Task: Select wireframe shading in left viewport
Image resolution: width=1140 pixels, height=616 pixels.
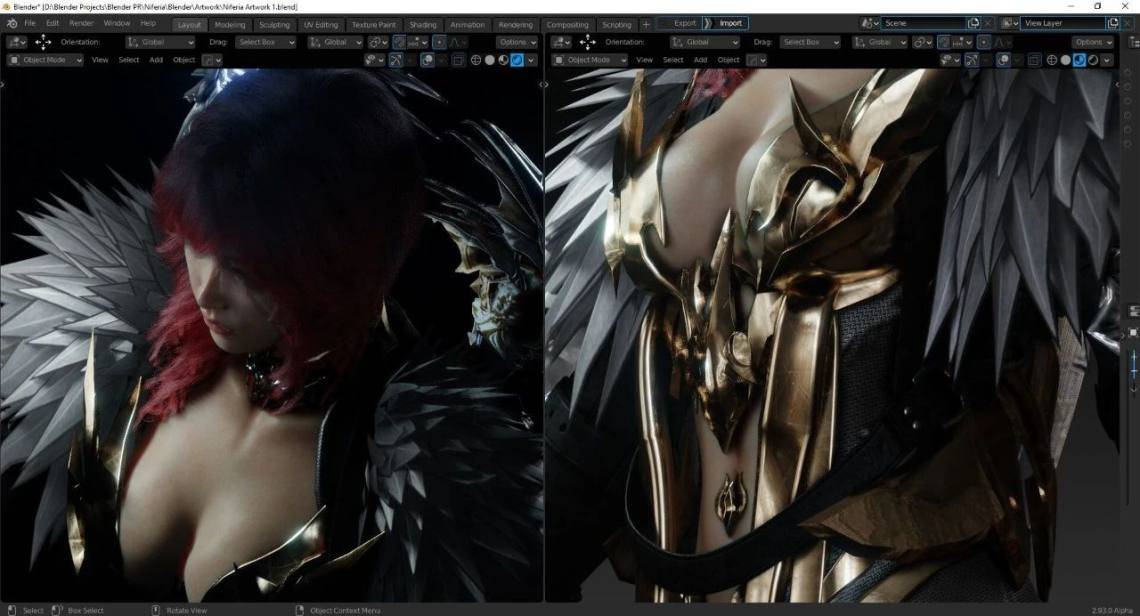Action: [x=475, y=60]
